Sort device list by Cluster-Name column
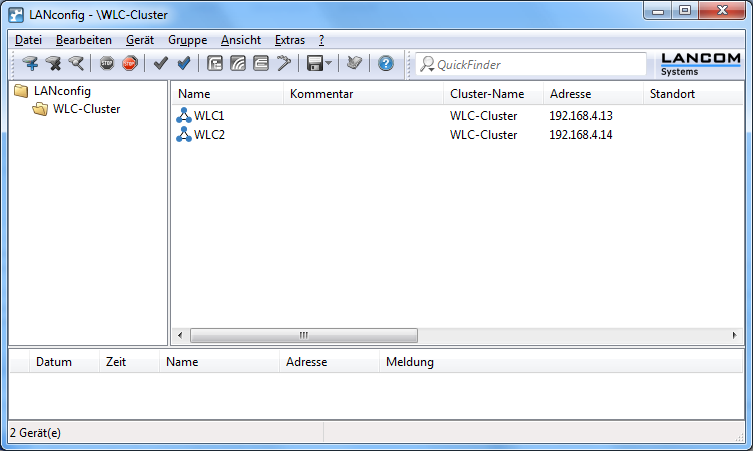The width and height of the screenshot is (753, 452). (x=486, y=94)
